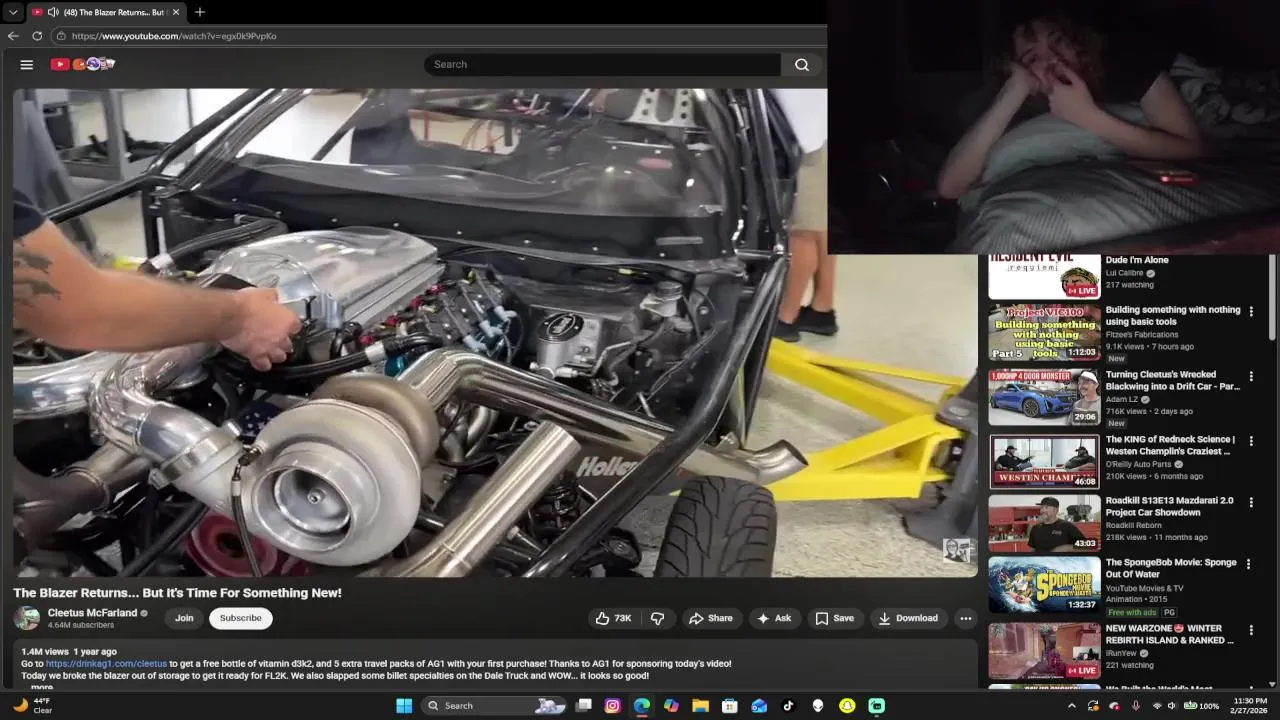Open Task View from taskbar
This screenshot has width=1280, height=720.
click(584, 706)
